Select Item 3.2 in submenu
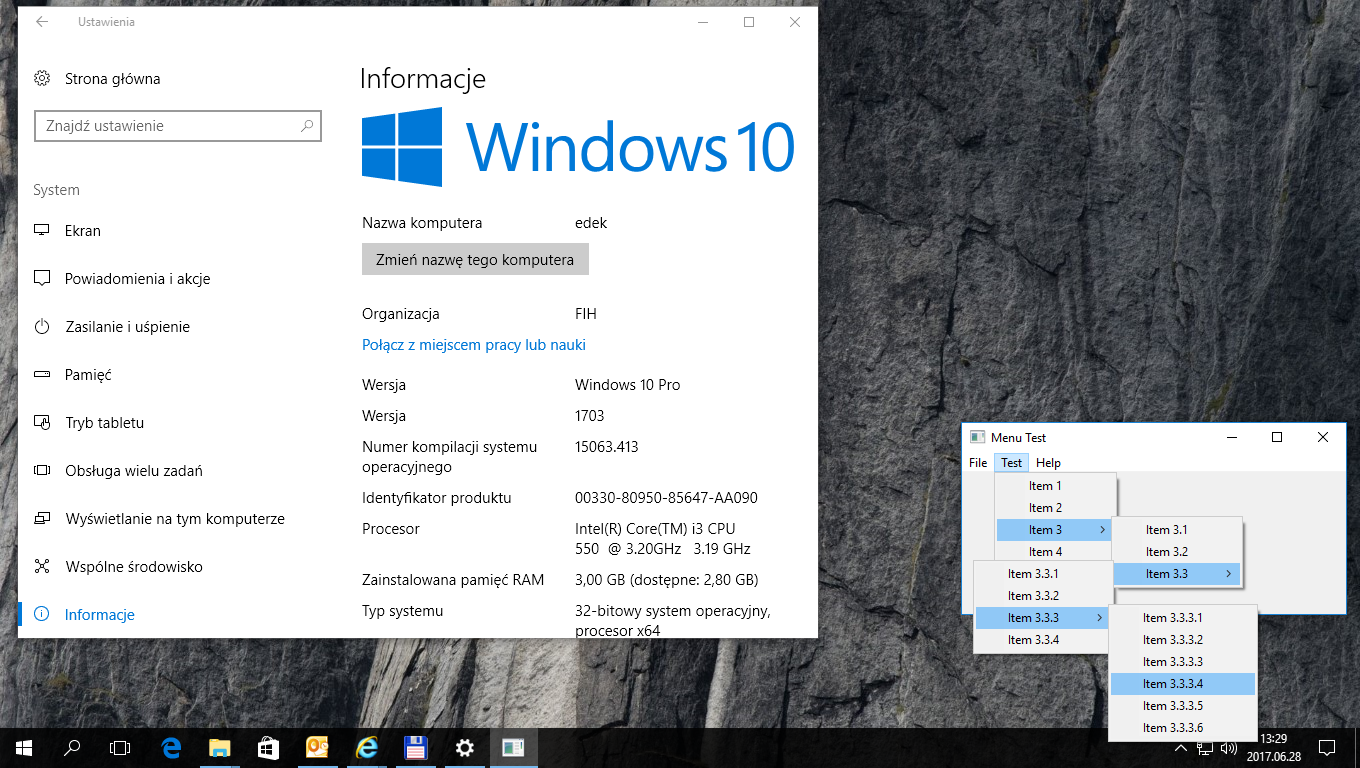 (x=1176, y=552)
